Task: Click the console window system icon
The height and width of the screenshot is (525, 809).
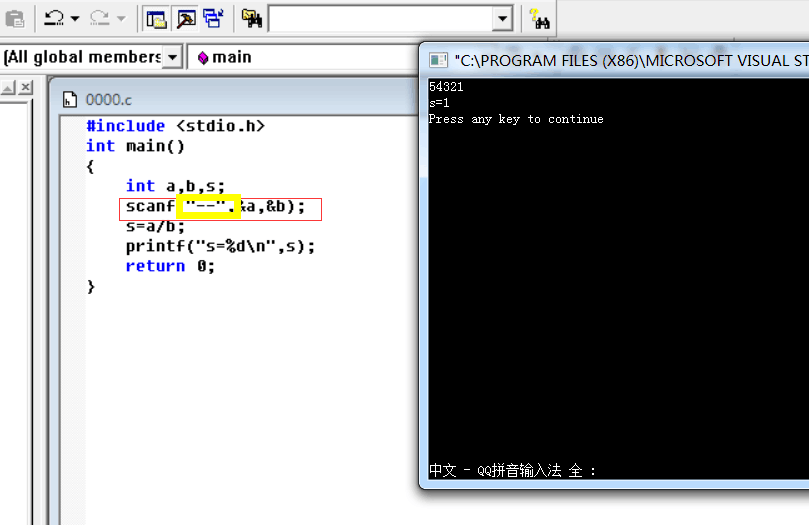Action: coord(438,60)
